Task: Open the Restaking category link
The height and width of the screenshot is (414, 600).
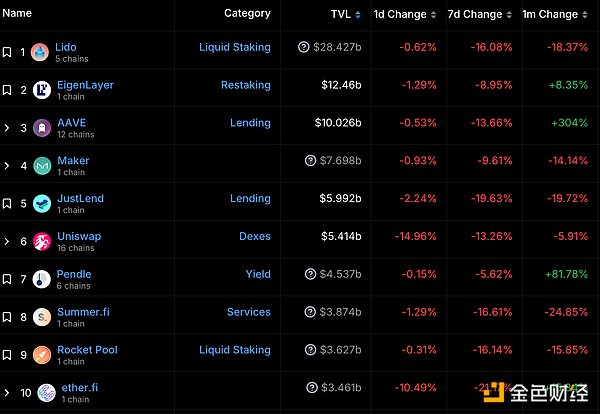Action: click(246, 85)
